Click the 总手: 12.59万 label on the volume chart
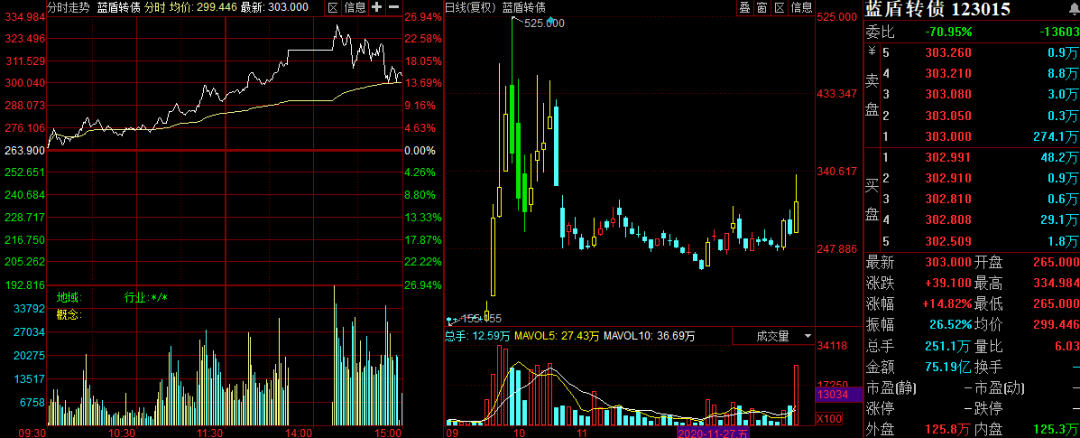Image resolution: width=1080 pixels, height=438 pixels. pos(477,336)
